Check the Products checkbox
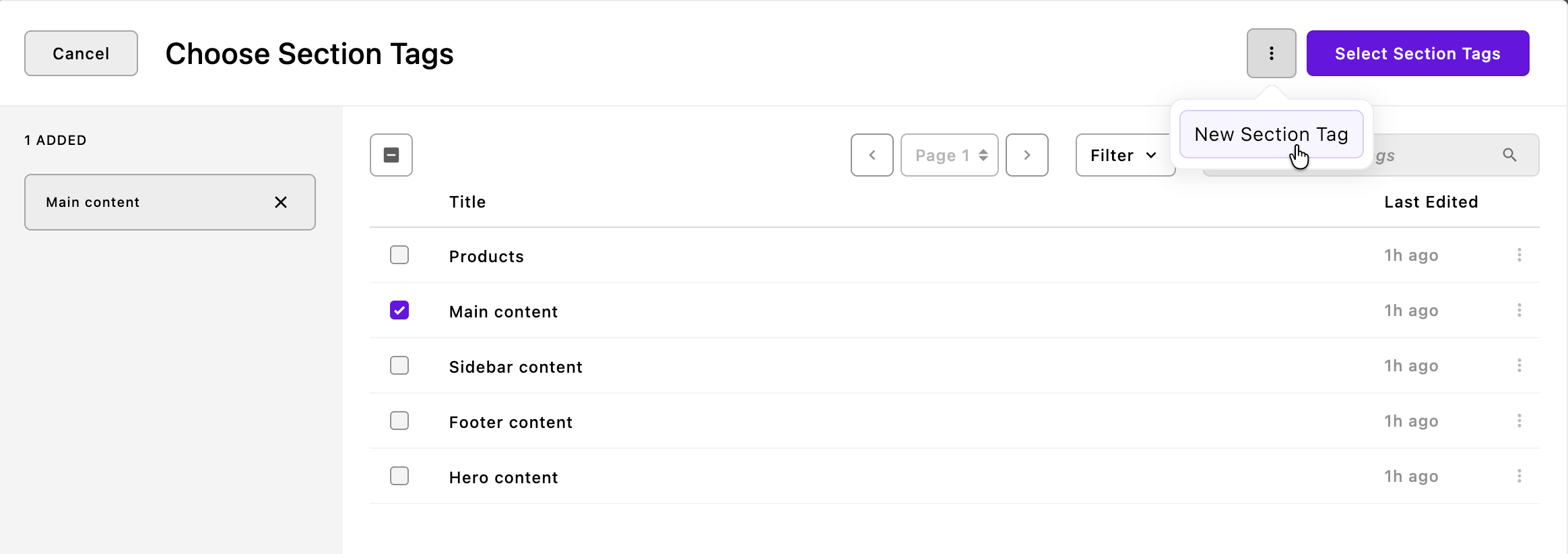Image resolution: width=1568 pixels, height=554 pixels. pyautogui.click(x=399, y=255)
